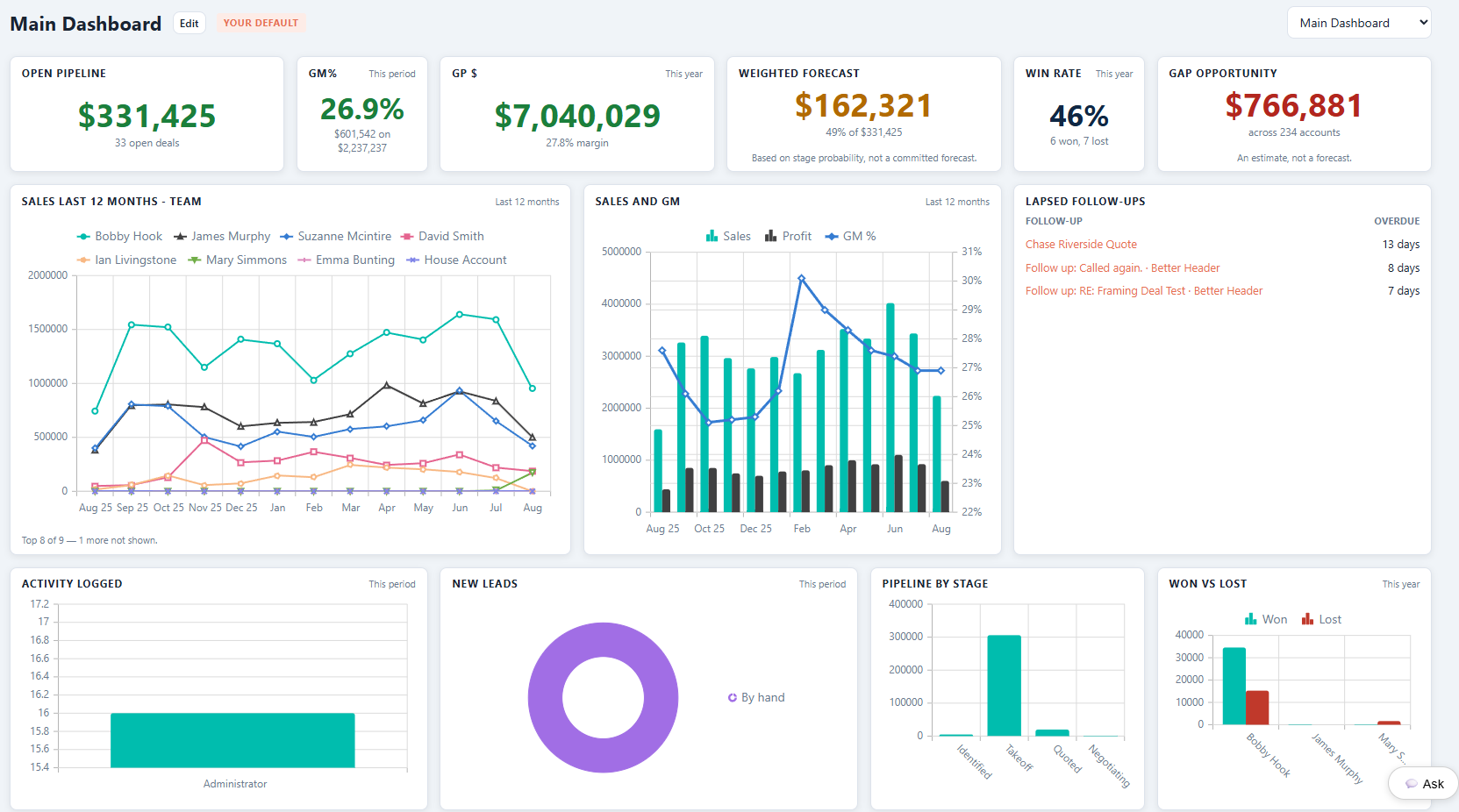Click the Weighted Forecast $162,321 value
The image size is (1459, 812).
863,106
